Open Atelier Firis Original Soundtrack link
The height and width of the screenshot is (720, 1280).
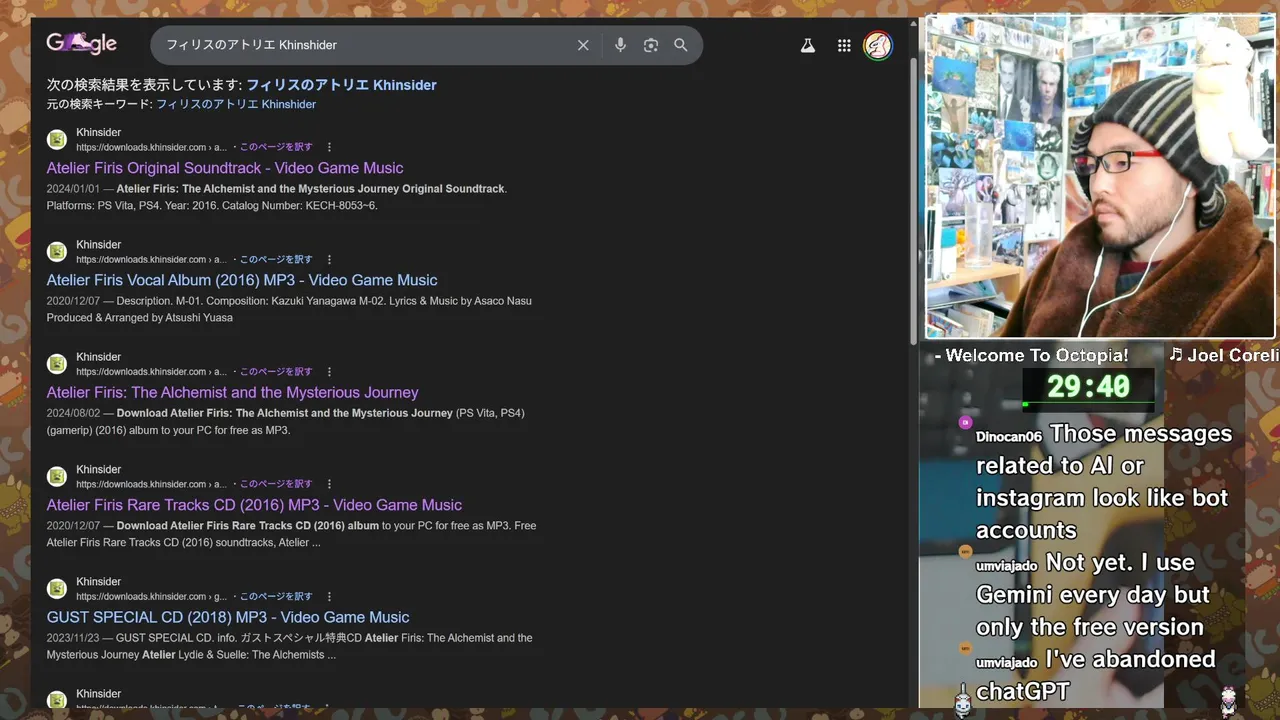[x=225, y=168]
